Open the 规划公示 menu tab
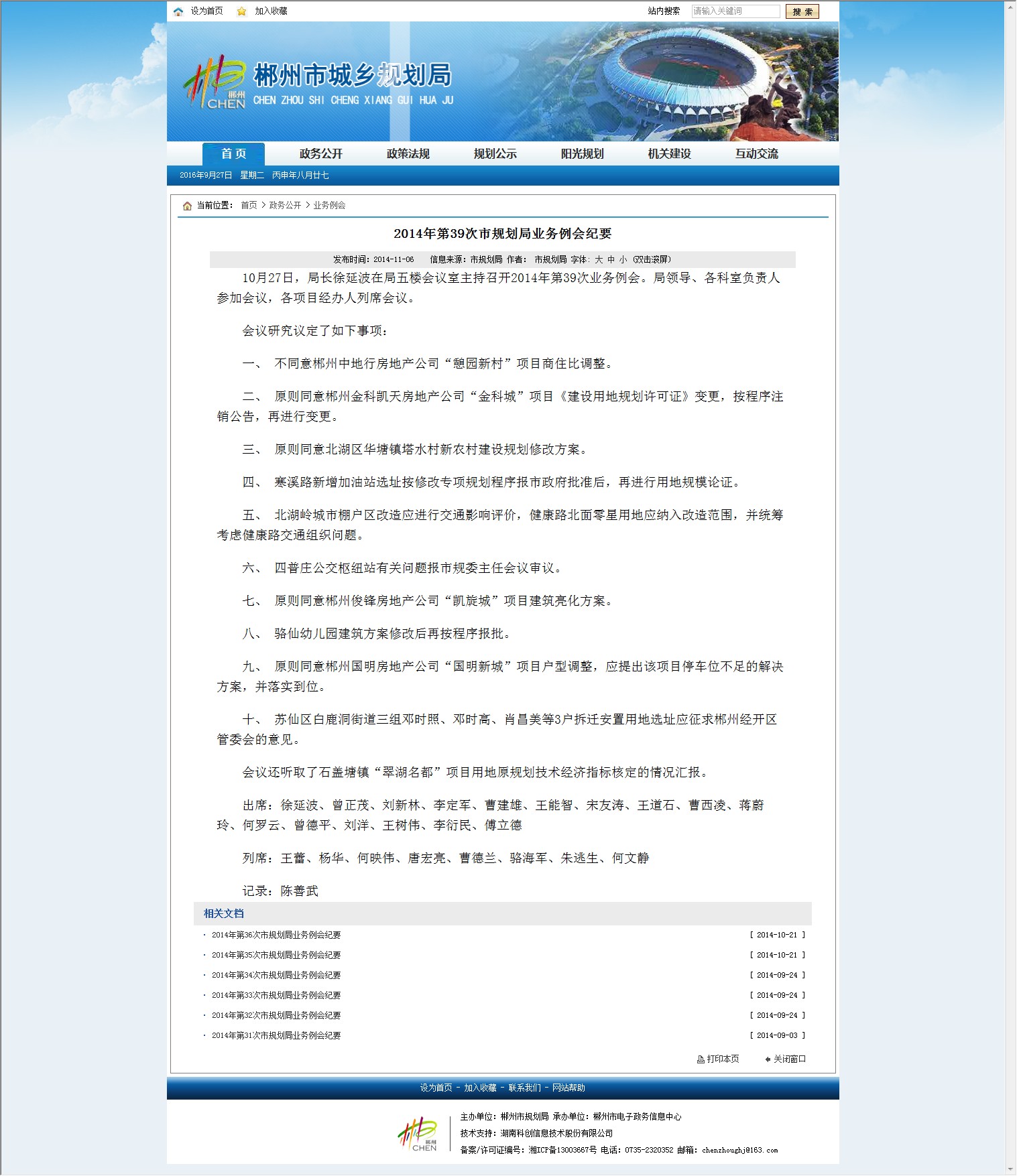Screen dimensions: 1017x1176 (495, 154)
